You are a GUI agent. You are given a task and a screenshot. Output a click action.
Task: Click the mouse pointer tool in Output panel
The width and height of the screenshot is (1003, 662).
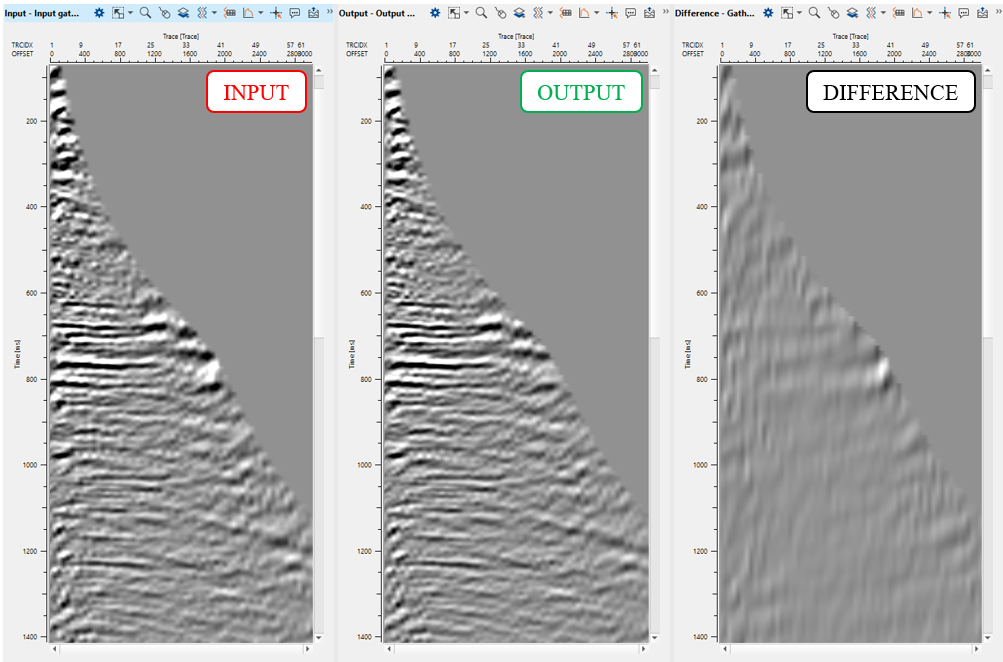click(x=499, y=13)
